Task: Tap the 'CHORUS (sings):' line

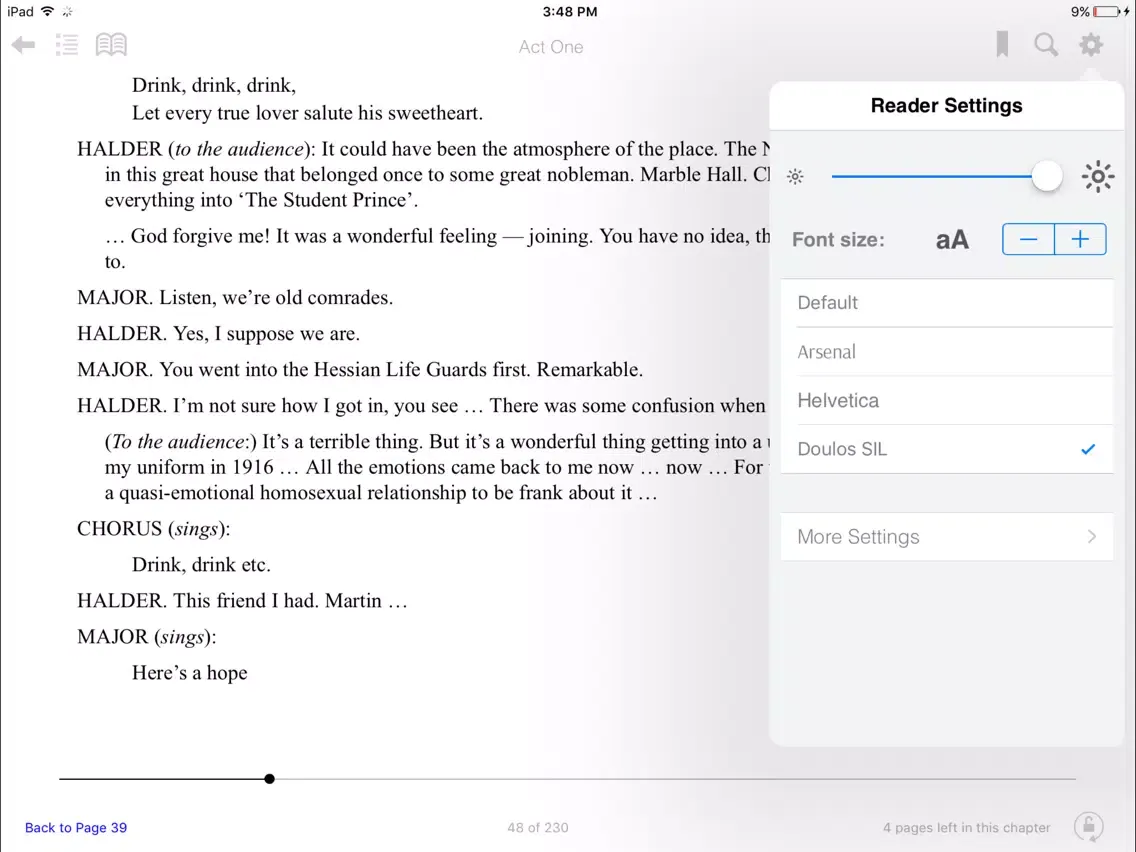Action: [154, 529]
